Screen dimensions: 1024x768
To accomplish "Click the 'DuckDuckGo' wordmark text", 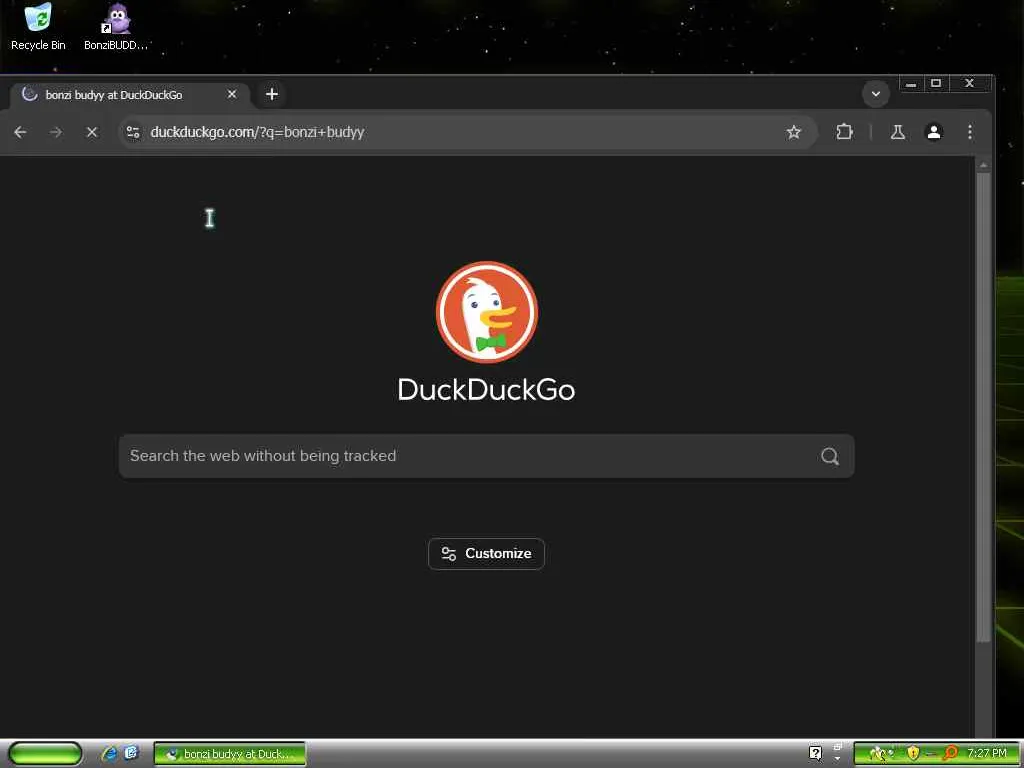I will (487, 390).
